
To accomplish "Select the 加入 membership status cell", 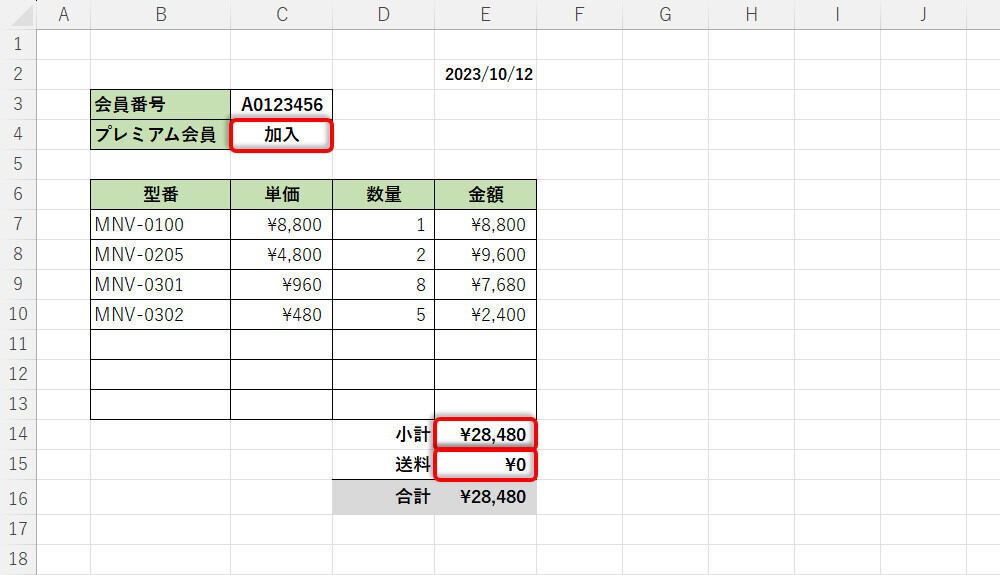I will [282, 135].
